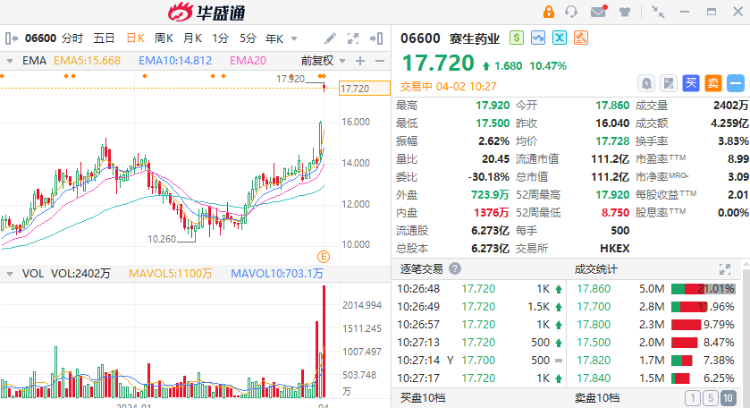This screenshot has height=408, width=750.
Task: Switch to 分时 chart tab
Action: coord(72,38)
